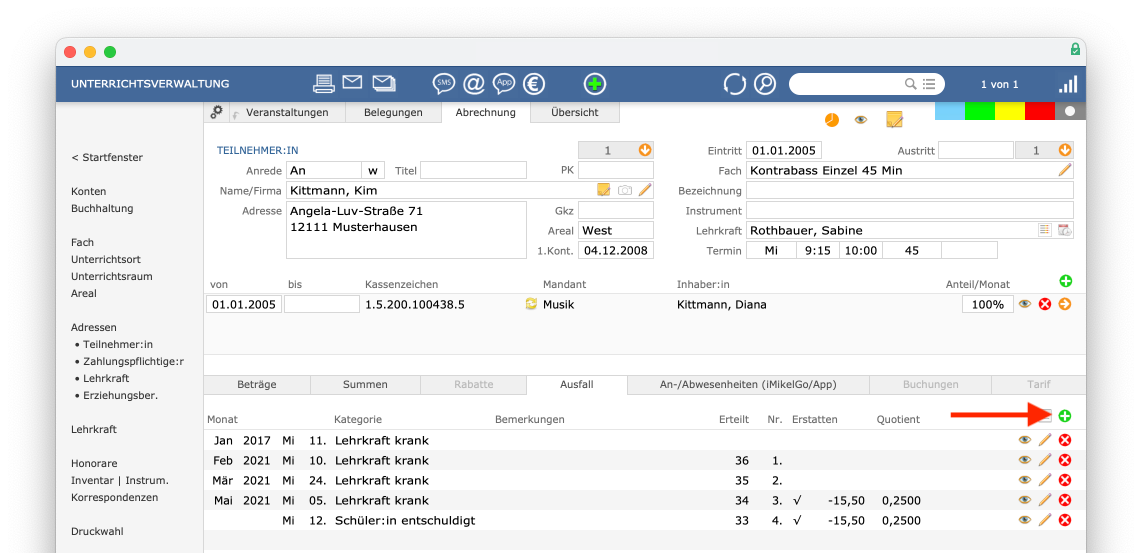Go to Kittmann, Diana via orange arrow

pos(1065,305)
